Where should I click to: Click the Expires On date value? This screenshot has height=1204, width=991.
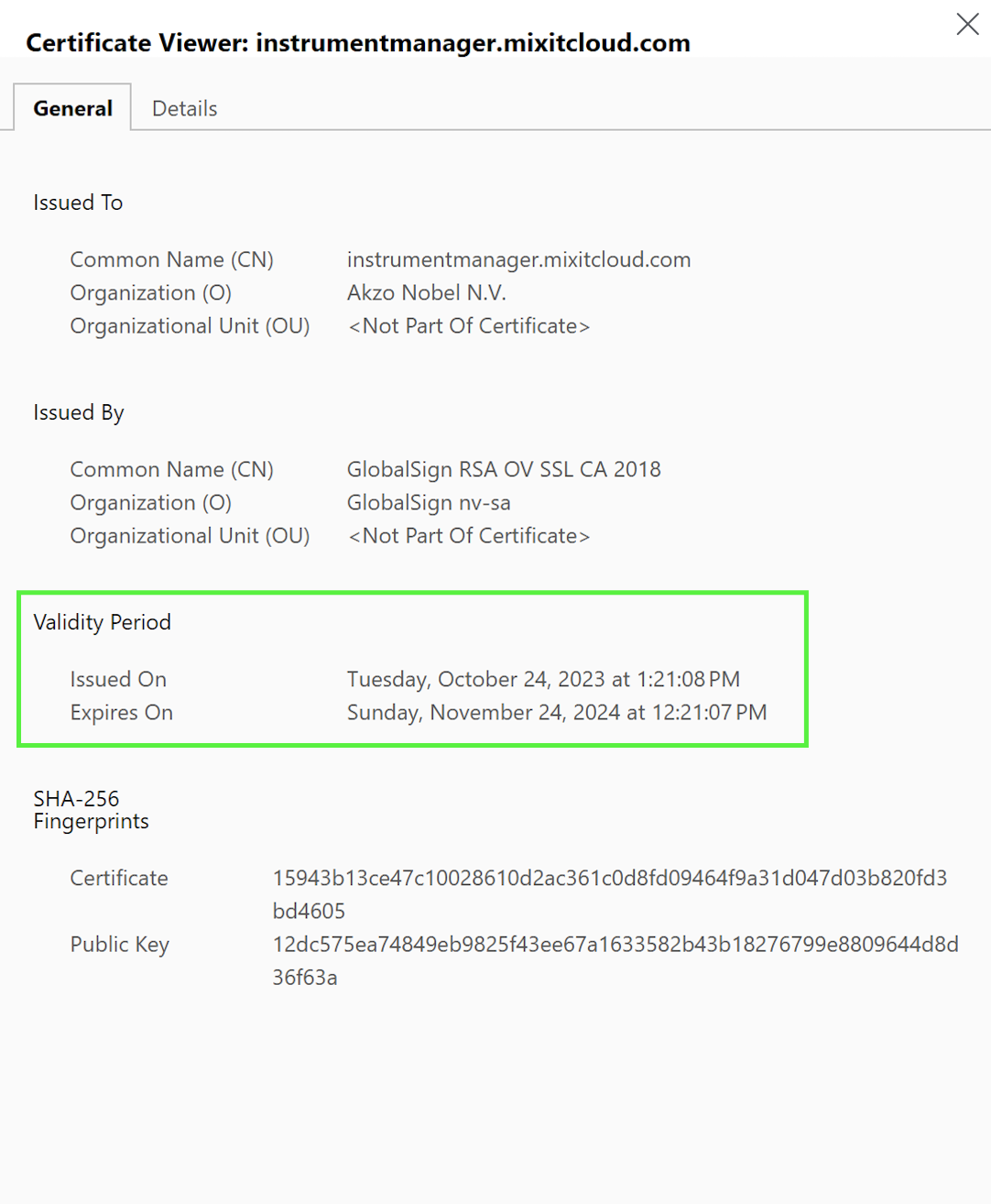[556, 712]
